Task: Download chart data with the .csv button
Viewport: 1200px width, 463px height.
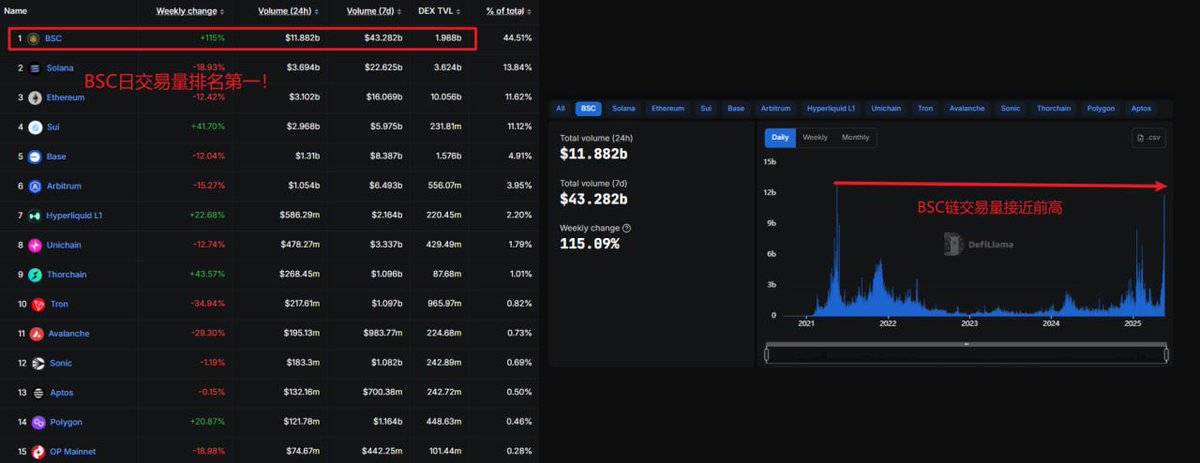Action: pyautogui.click(x=1149, y=138)
